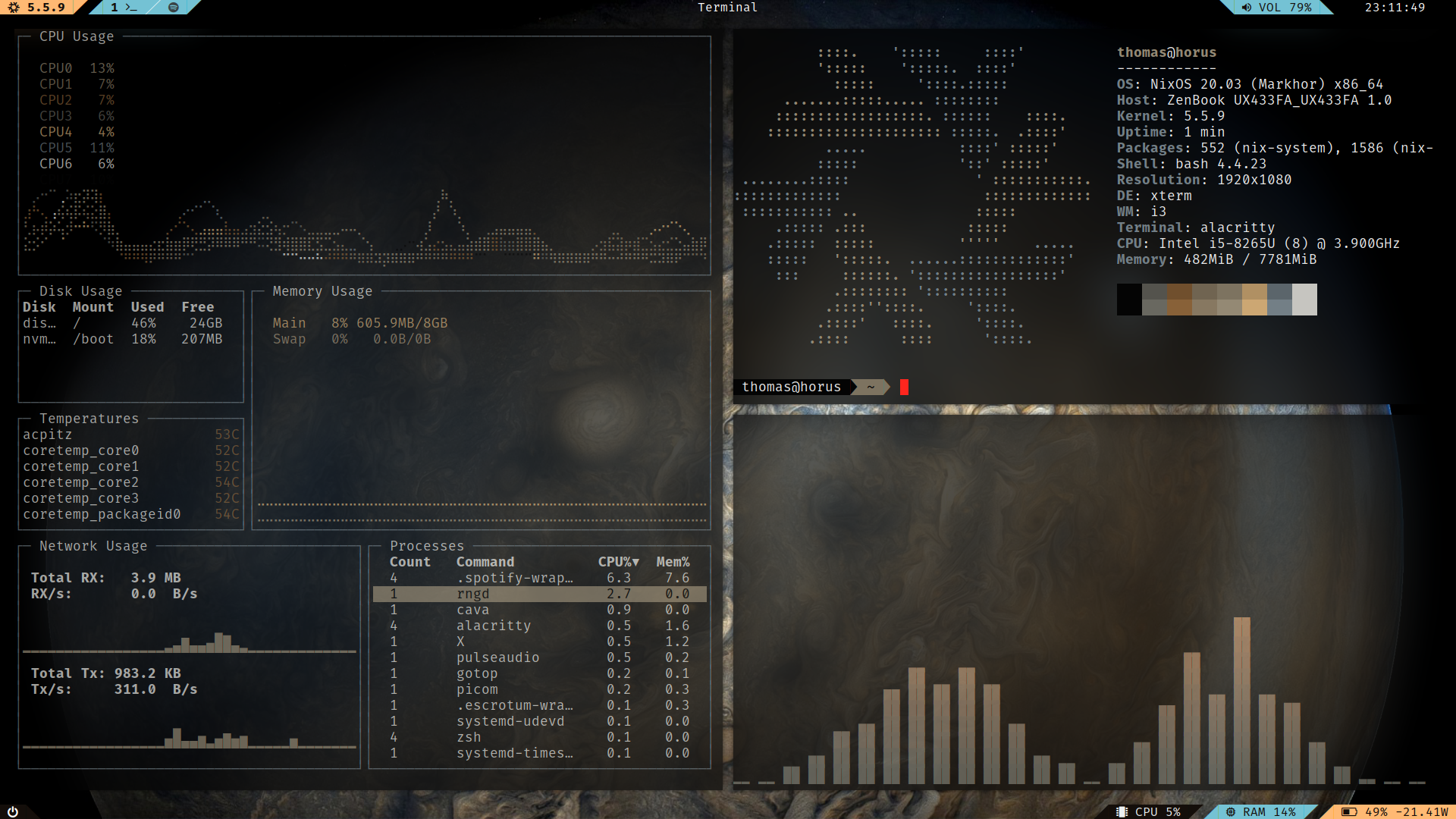Viewport: 1456px width, 819px height.
Task: Click the clock showing 23:11:49
Action: coord(1395,8)
